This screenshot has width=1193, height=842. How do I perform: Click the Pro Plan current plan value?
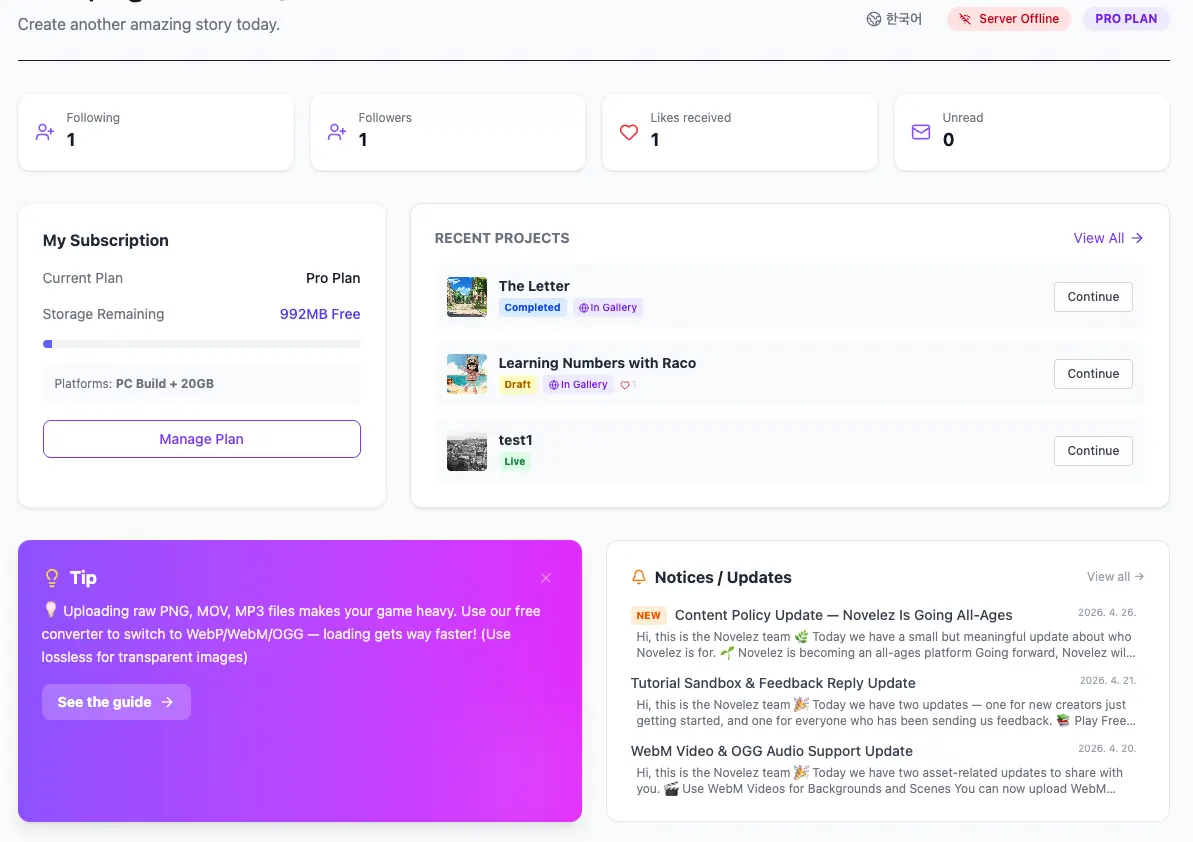[x=332, y=278]
